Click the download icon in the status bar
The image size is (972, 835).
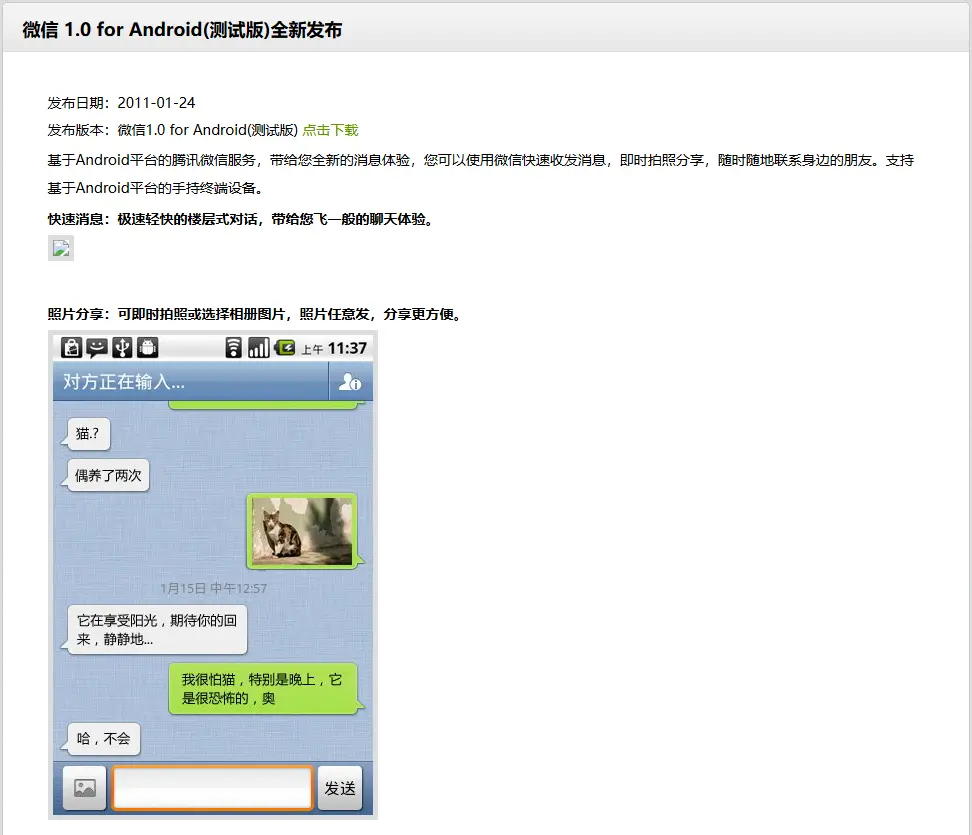click(71, 347)
